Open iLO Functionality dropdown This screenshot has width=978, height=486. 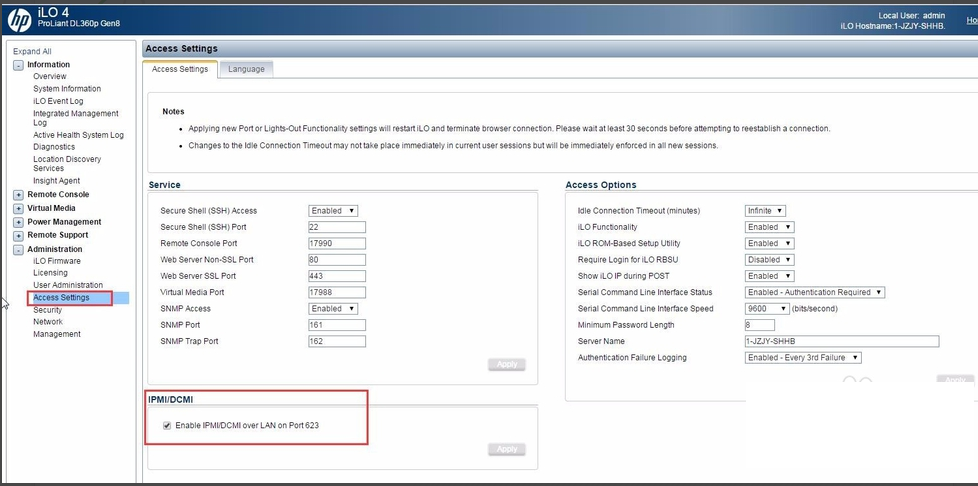click(x=770, y=227)
